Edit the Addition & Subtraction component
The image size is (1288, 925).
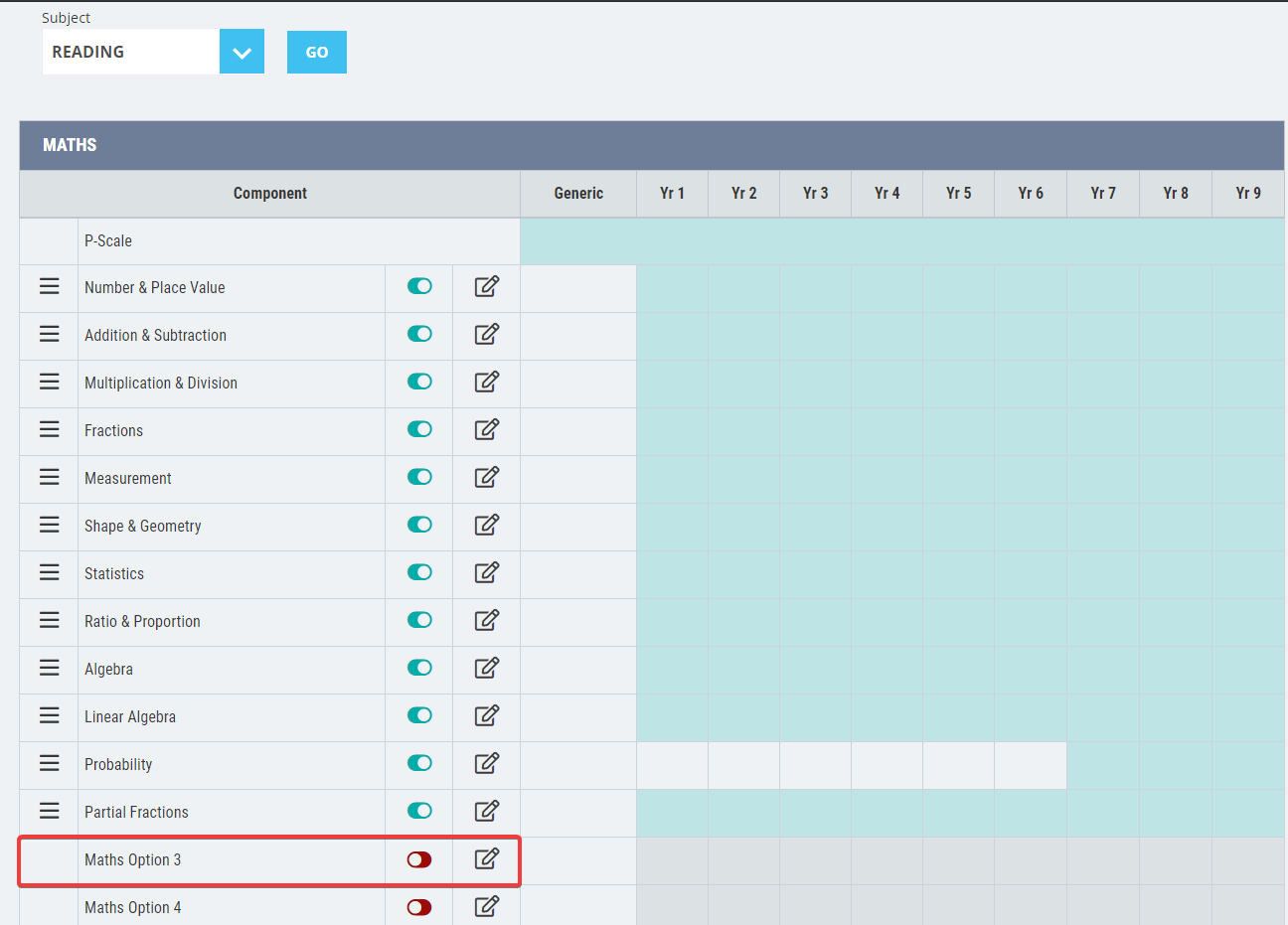(x=486, y=335)
